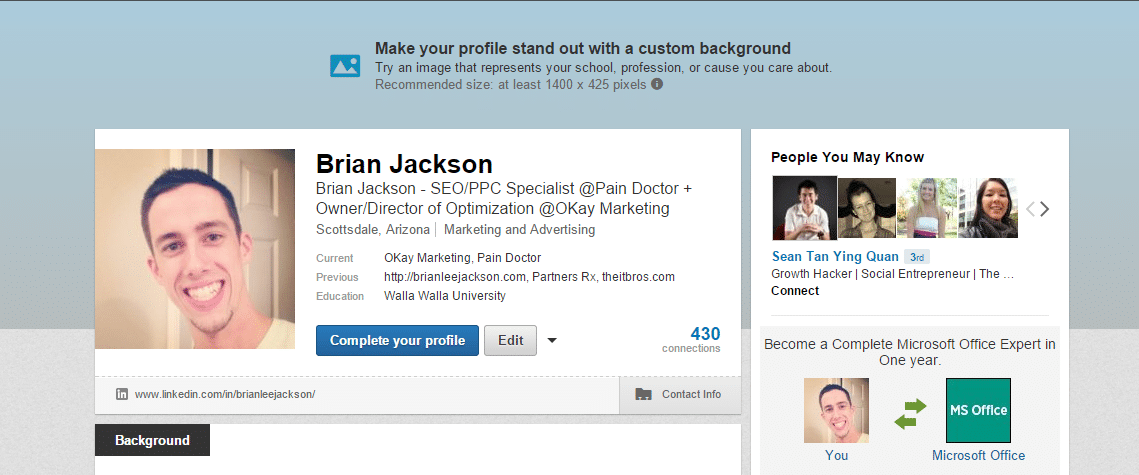Open Contact Info section

point(679,394)
